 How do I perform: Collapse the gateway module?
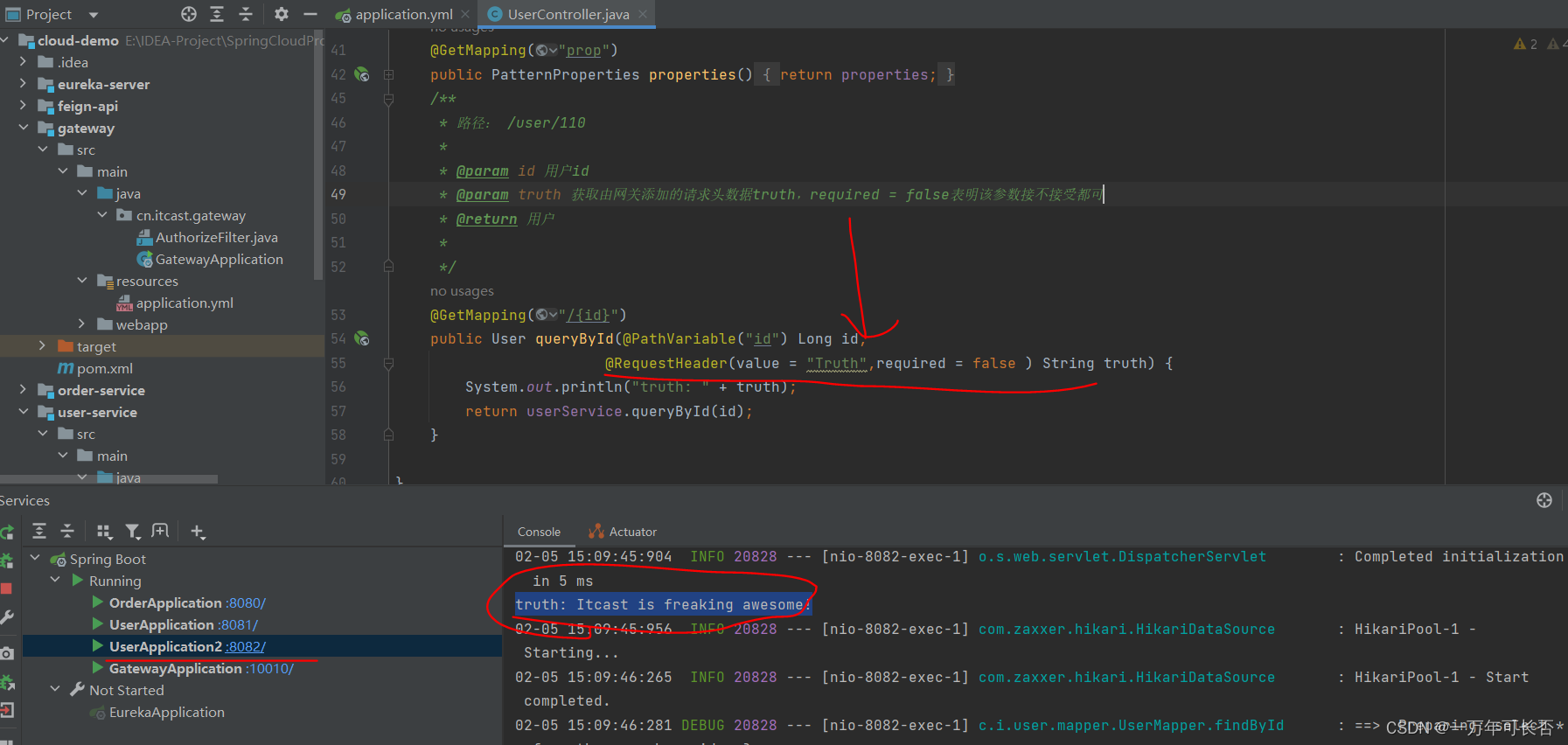[x=24, y=128]
